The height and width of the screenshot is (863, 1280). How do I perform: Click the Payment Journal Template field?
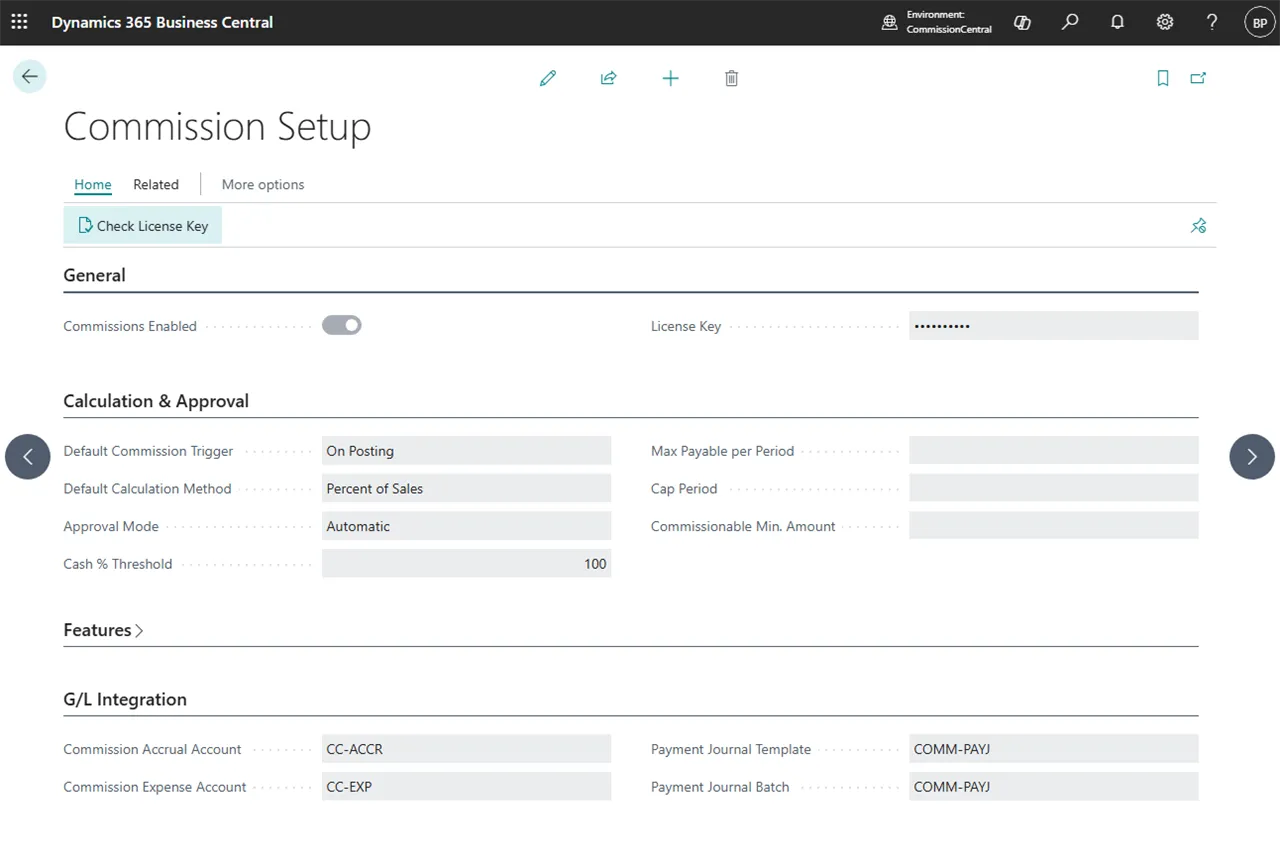(x=1053, y=749)
